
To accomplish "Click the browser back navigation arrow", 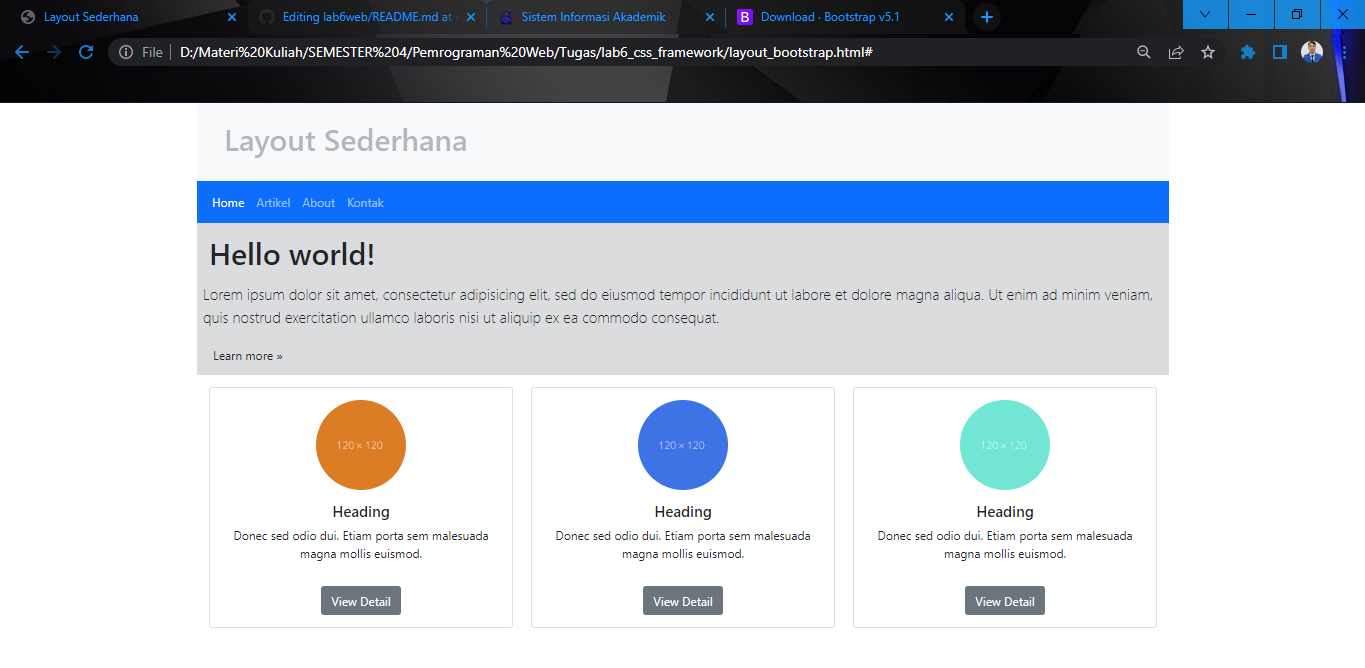I will click(x=21, y=51).
